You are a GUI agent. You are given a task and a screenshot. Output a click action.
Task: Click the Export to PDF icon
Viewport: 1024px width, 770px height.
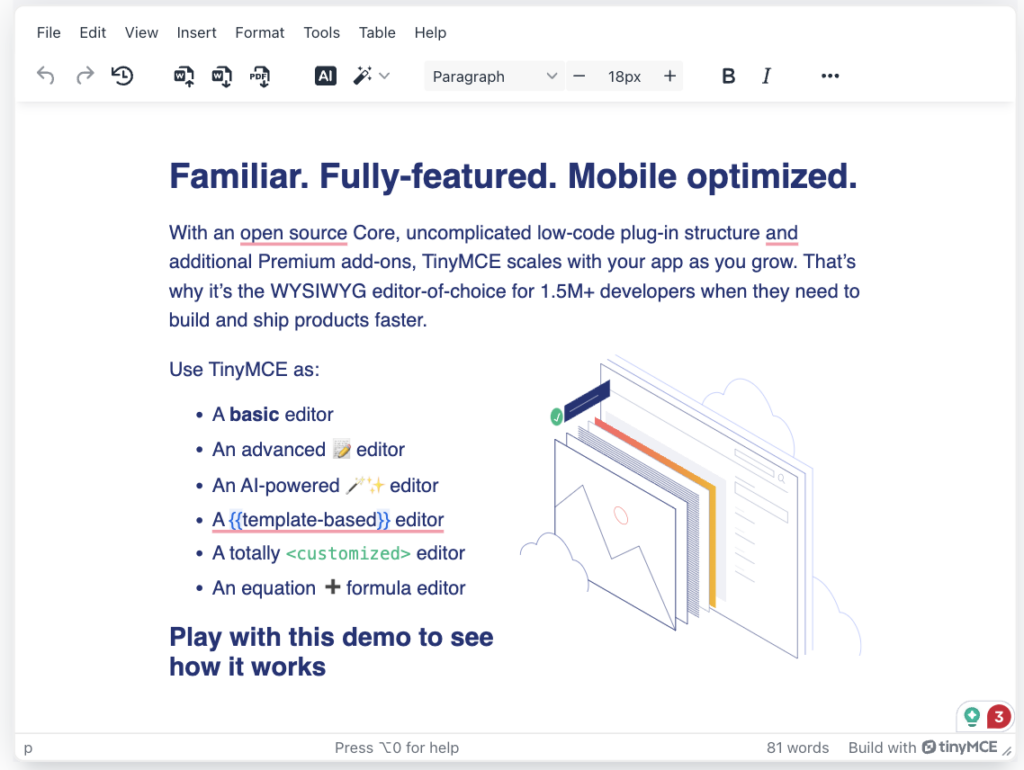coord(260,76)
